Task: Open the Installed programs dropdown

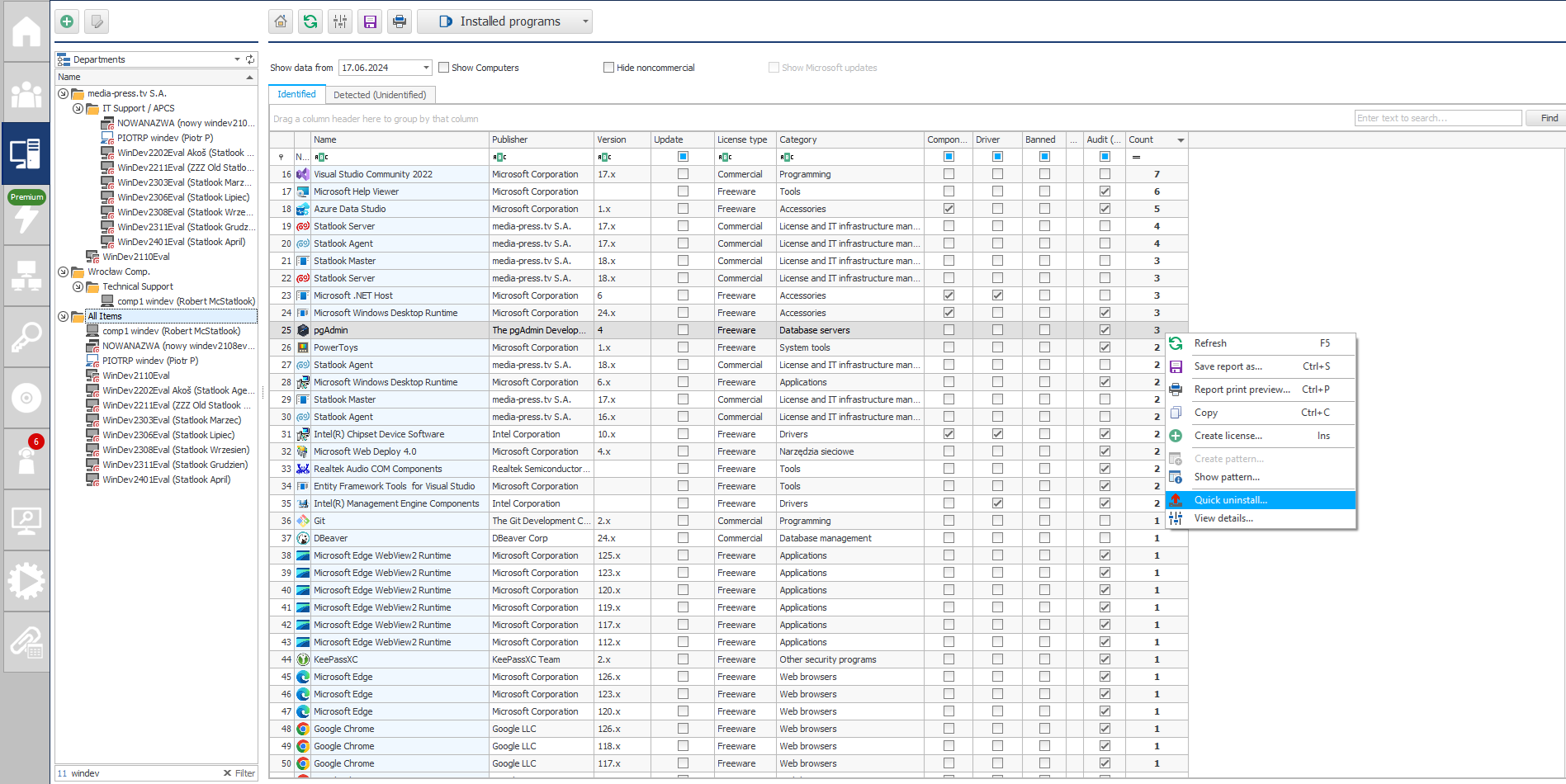Action: [504, 21]
